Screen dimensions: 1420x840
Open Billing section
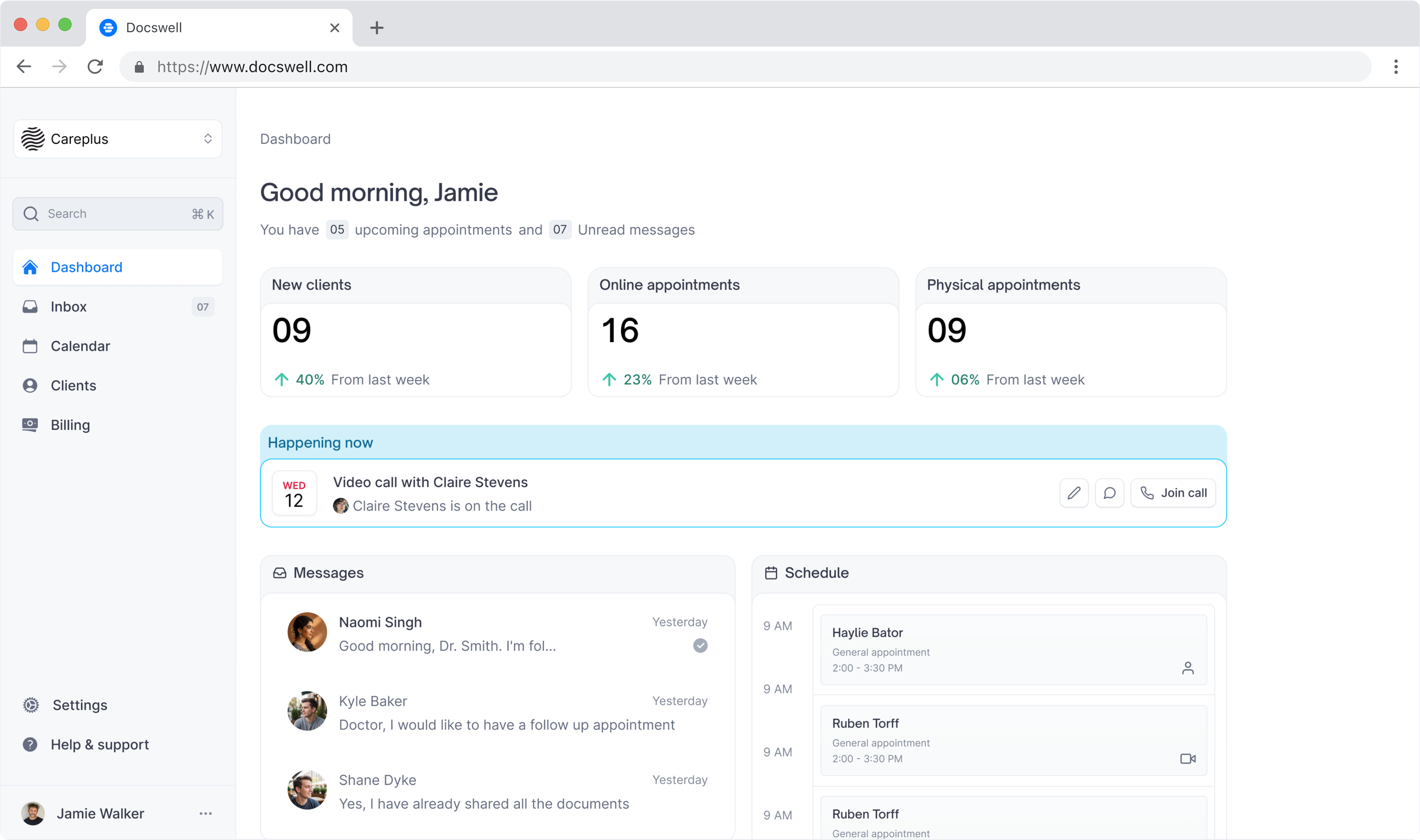[118, 425]
